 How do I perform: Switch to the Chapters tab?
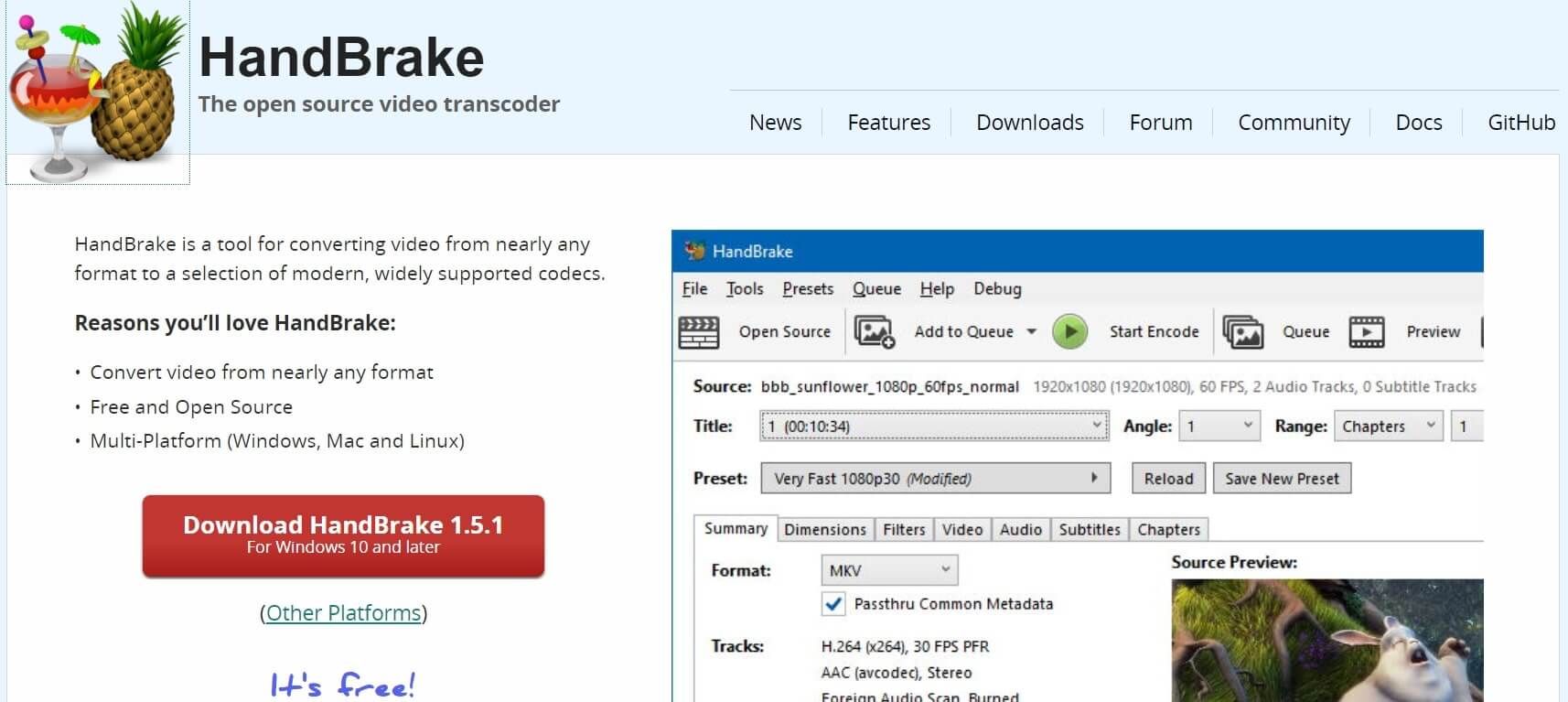tap(1169, 529)
